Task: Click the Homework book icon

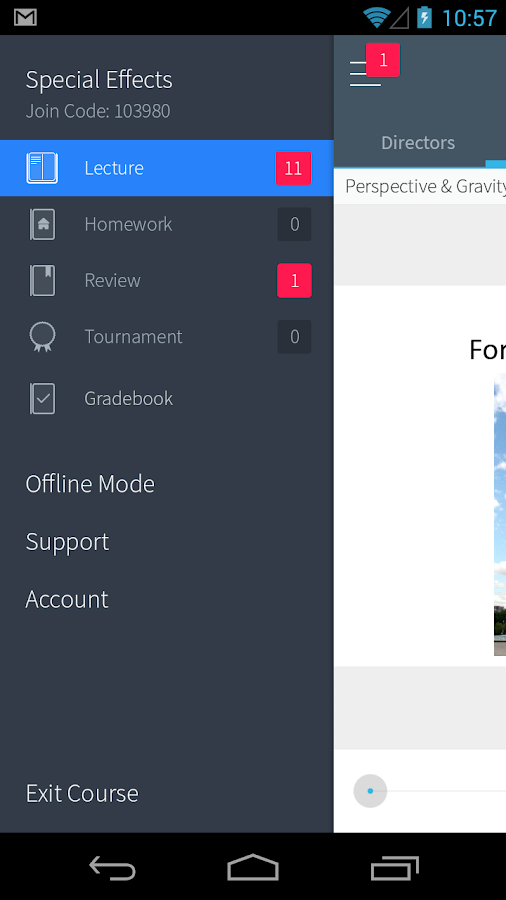Action: point(42,224)
